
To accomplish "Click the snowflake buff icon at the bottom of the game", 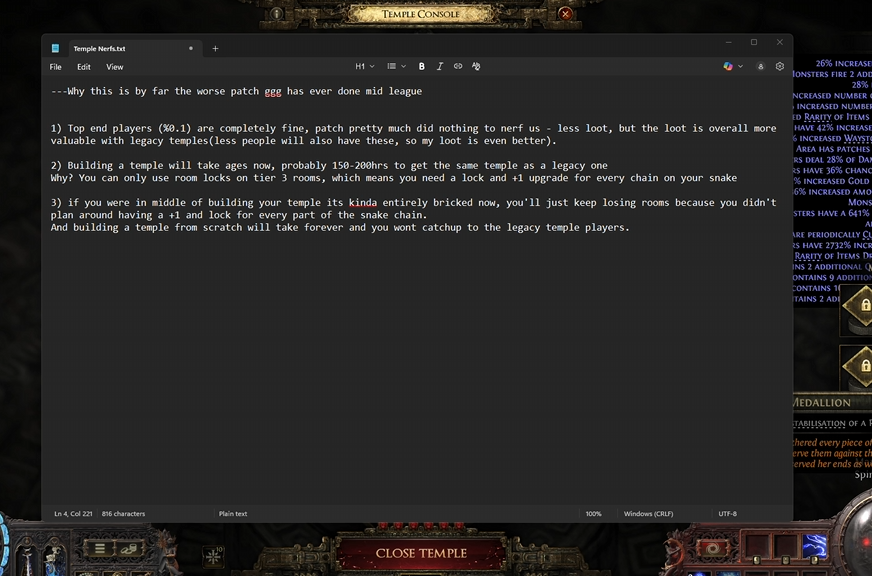I will [214, 555].
